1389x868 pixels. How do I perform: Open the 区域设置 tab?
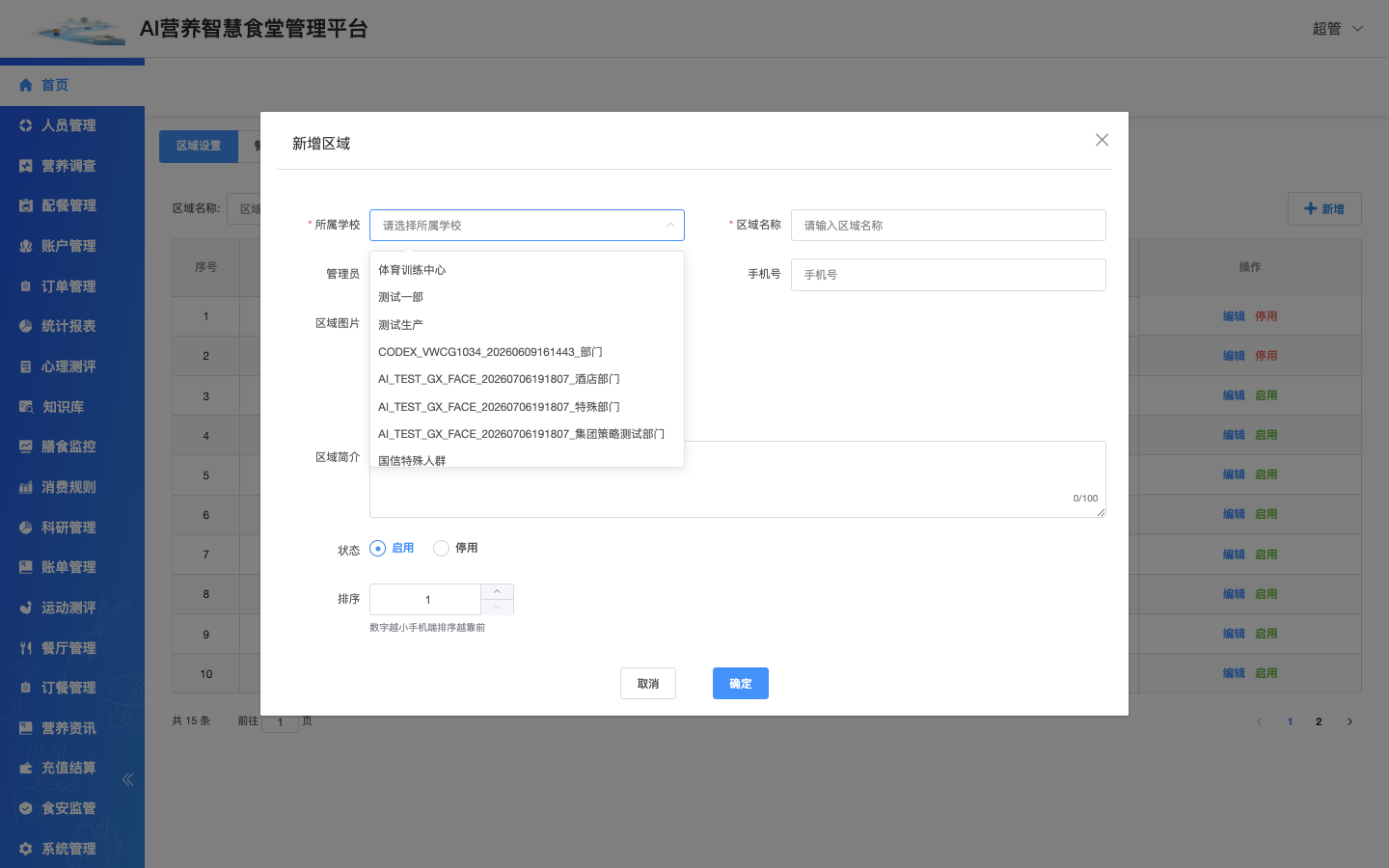click(199, 146)
